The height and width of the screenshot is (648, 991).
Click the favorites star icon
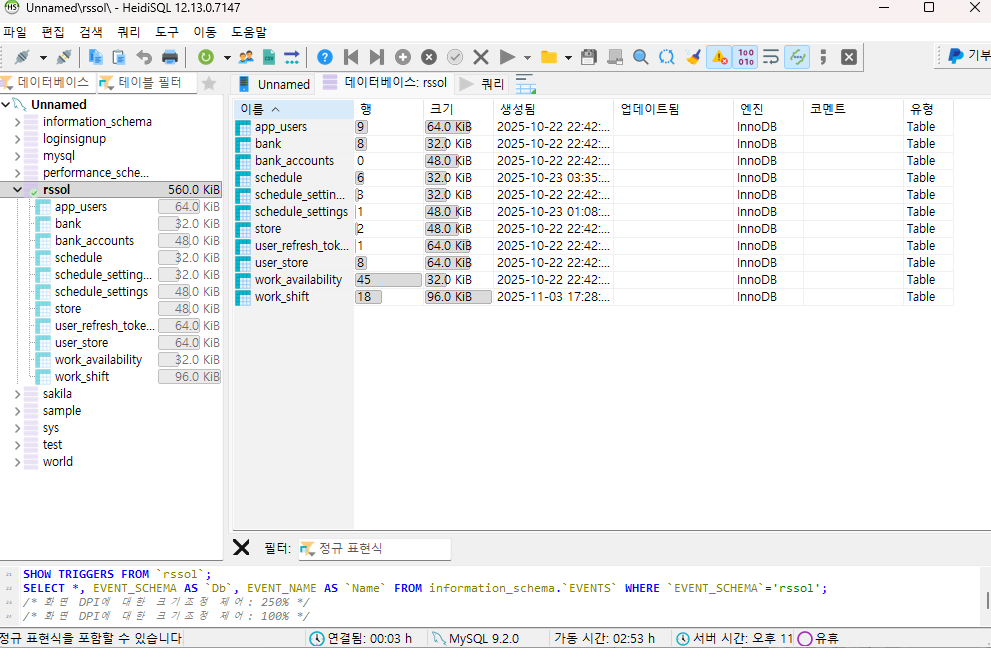pyautogui.click(x=209, y=83)
